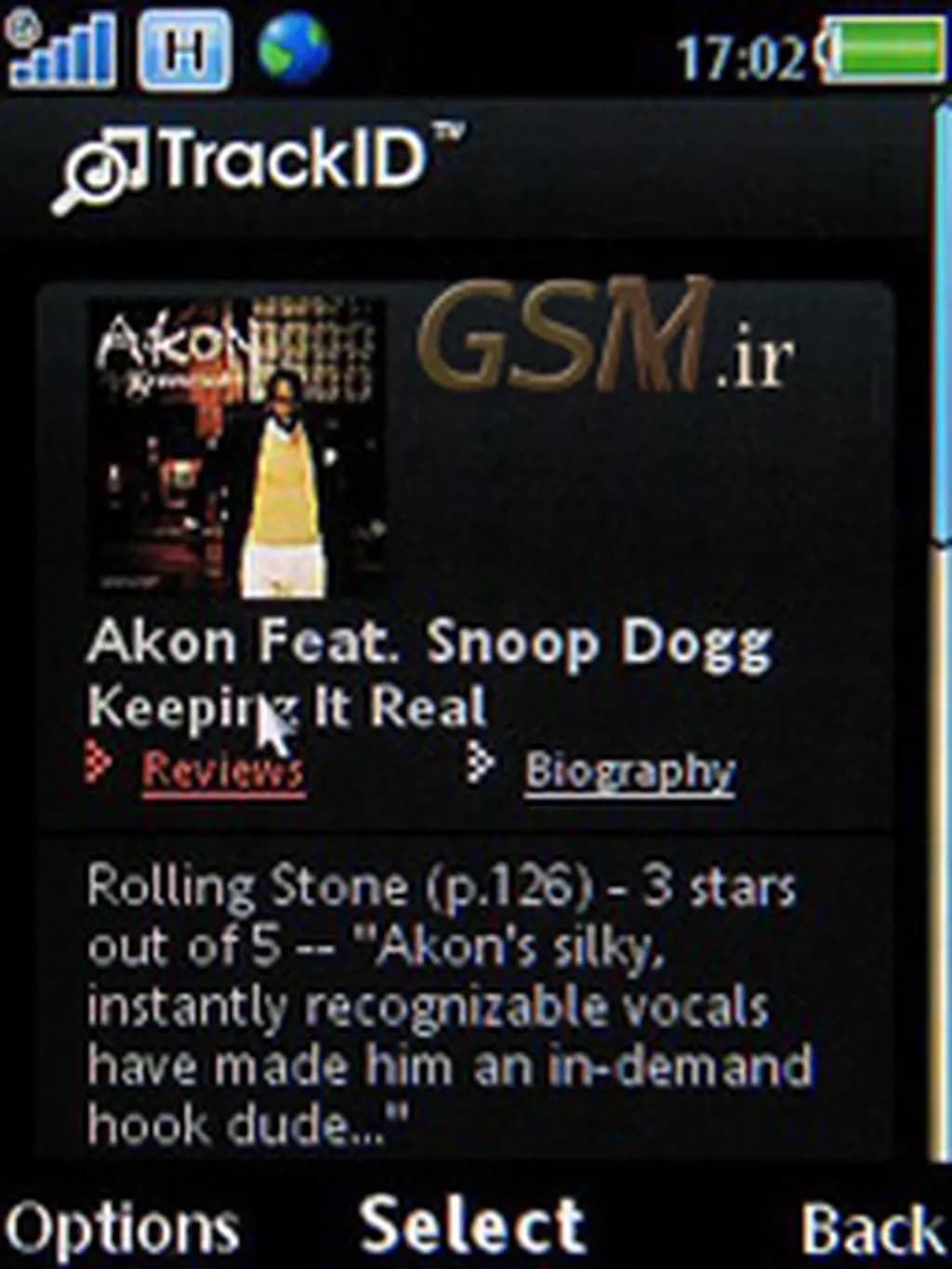Tap the H network indicator icon
Viewport: 952px width, 1269px height.
(x=184, y=50)
